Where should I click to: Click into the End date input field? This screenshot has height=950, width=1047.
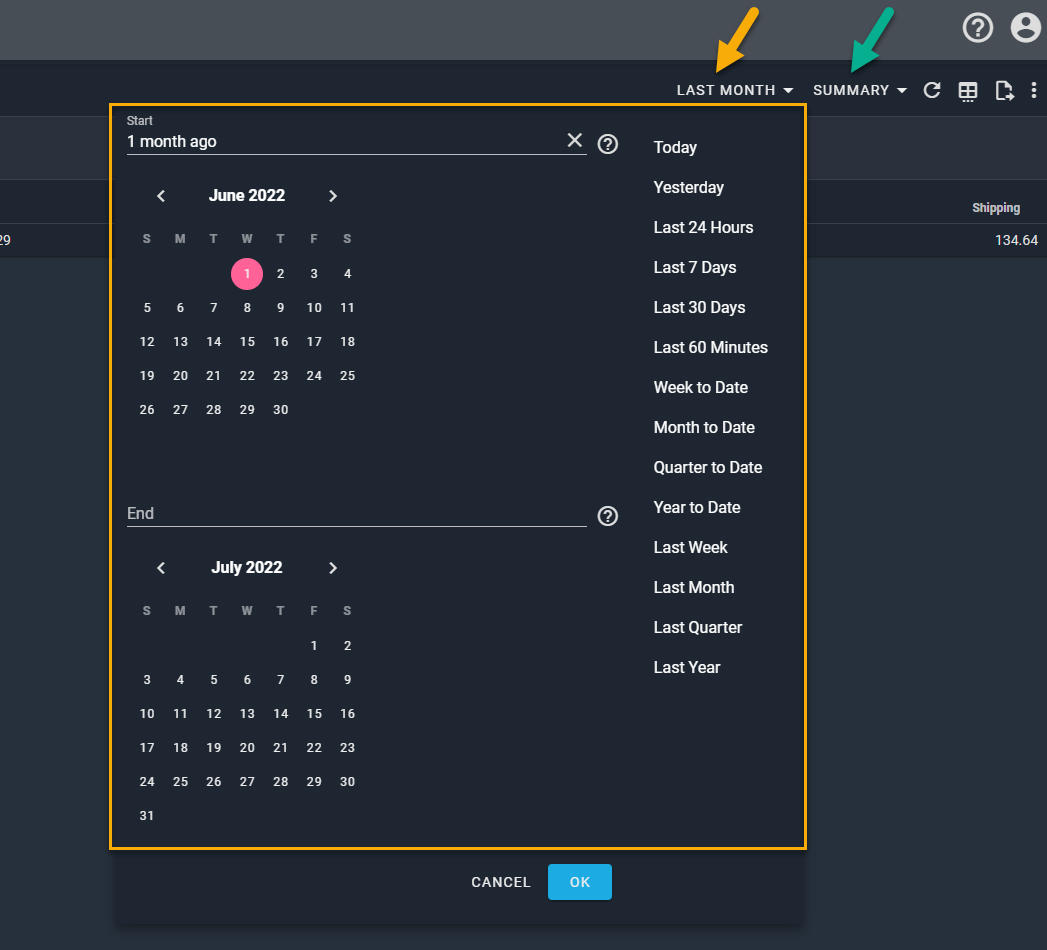coord(355,513)
